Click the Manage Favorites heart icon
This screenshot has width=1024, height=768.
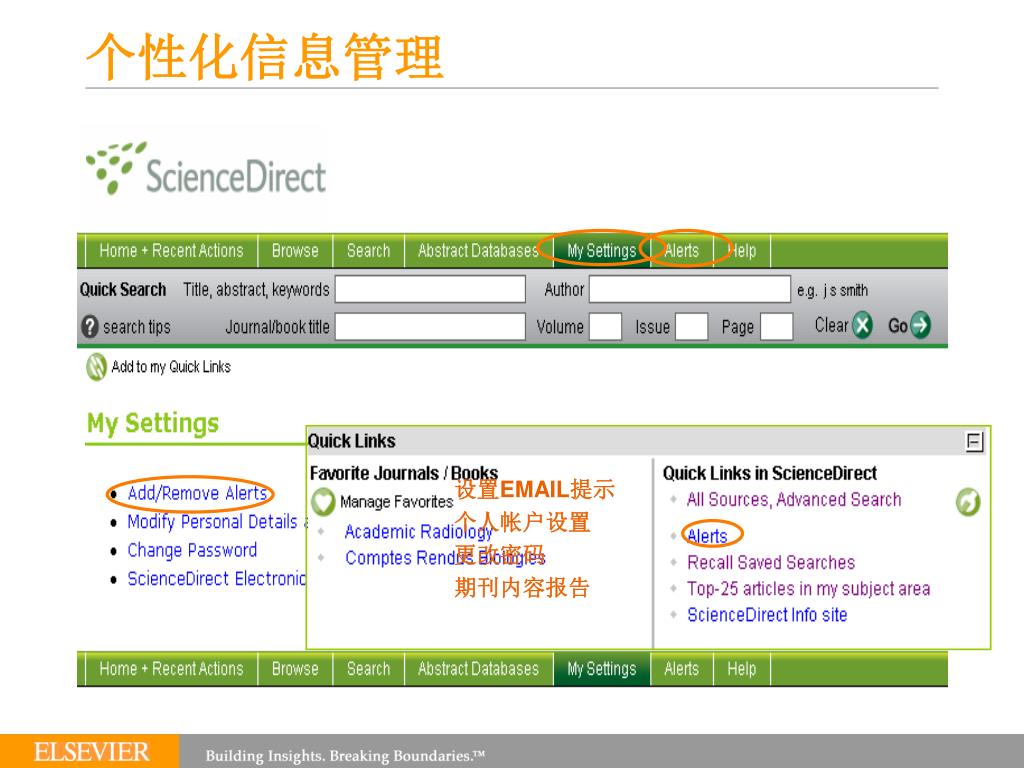pos(323,502)
